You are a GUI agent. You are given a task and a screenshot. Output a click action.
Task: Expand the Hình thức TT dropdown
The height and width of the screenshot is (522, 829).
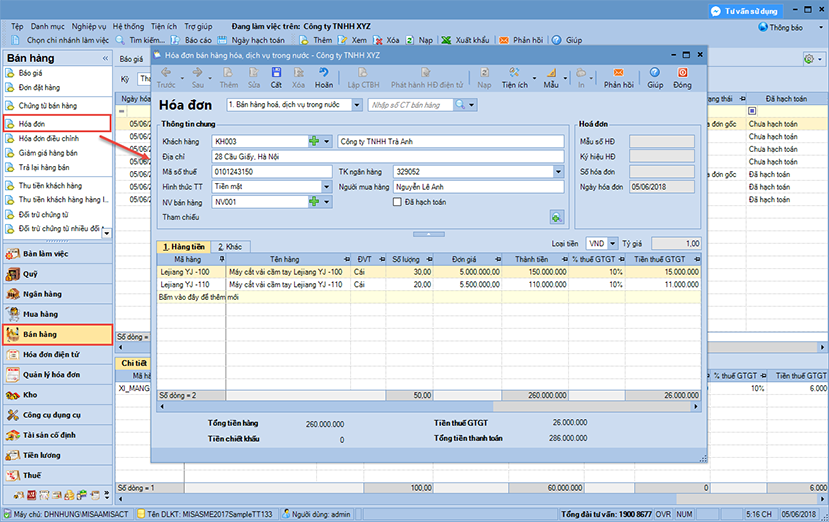point(327,186)
